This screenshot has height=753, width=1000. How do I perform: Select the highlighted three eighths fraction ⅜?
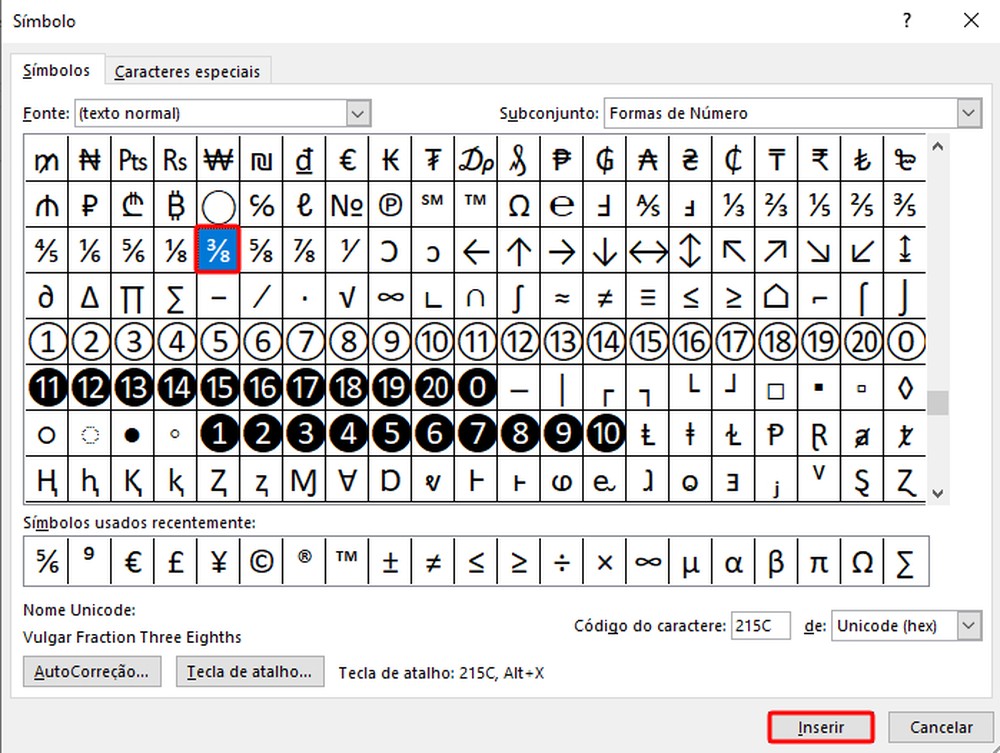click(218, 250)
